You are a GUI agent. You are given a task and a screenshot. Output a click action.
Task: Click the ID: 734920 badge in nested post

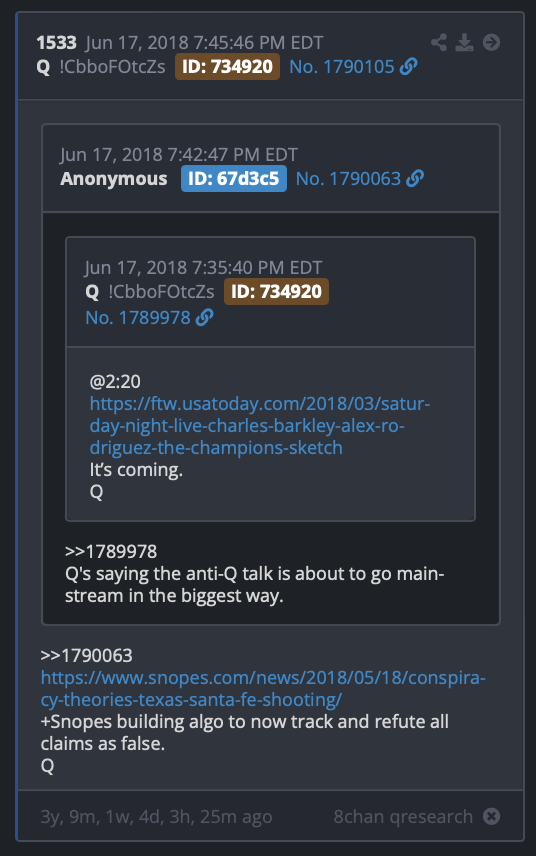coord(276,292)
